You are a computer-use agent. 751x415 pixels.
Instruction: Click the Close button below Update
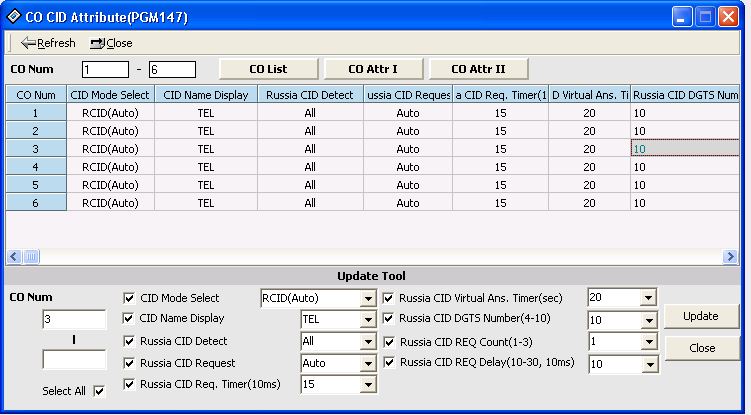pyautogui.click(x=701, y=348)
